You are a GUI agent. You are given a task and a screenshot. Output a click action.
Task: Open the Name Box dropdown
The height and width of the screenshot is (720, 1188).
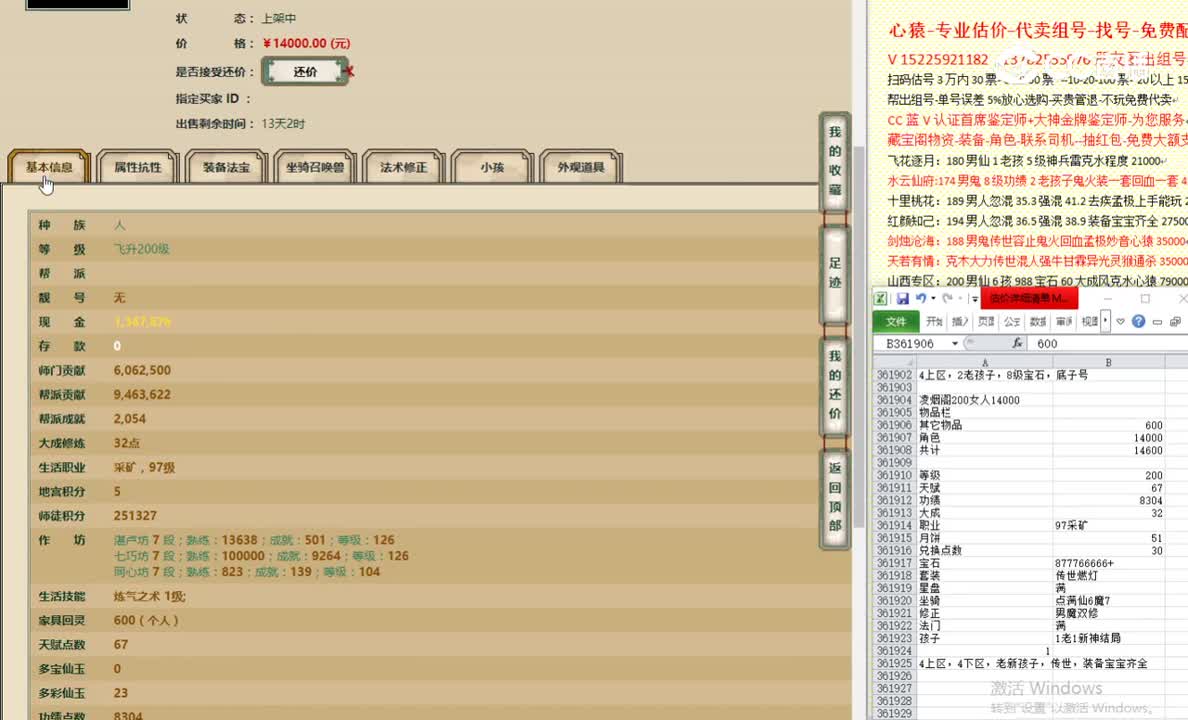click(x=954, y=343)
